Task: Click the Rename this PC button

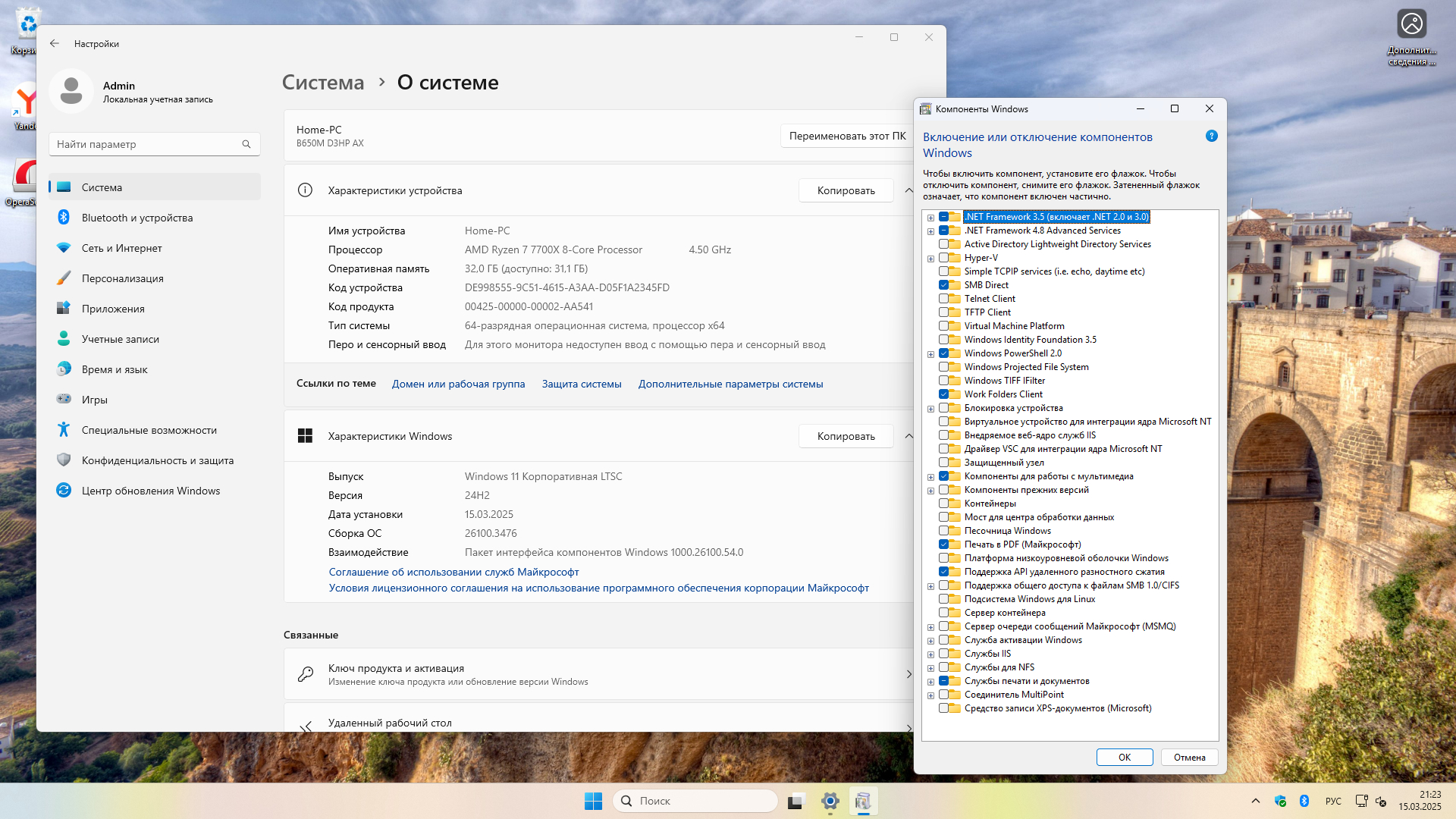Action: (846, 136)
